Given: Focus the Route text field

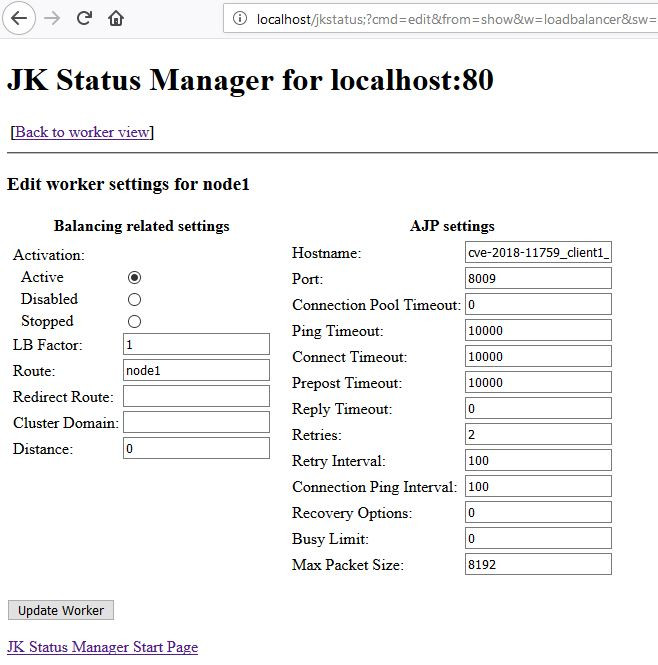Looking at the screenshot, I should [196, 370].
